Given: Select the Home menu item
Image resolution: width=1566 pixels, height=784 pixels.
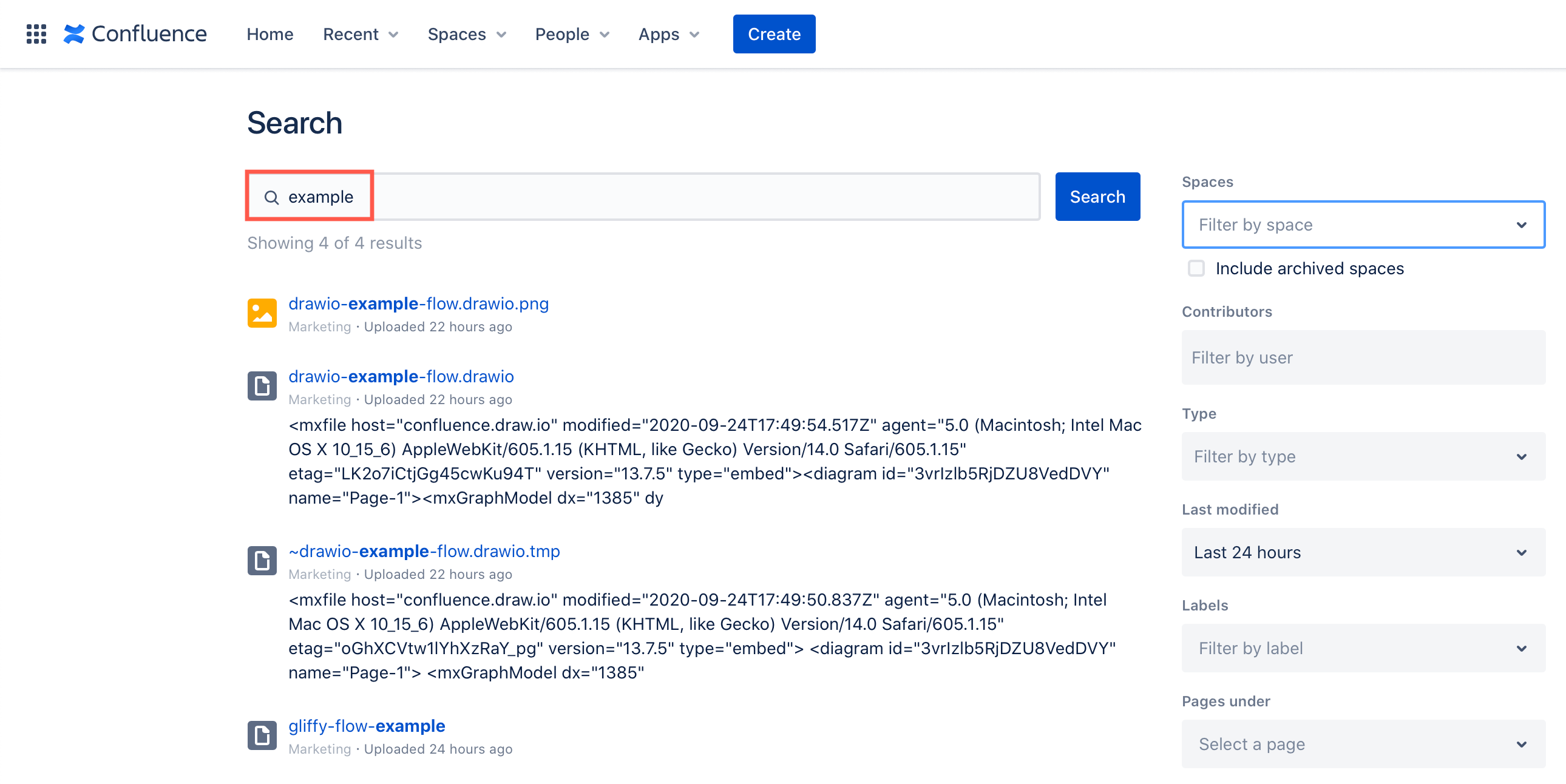Looking at the screenshot, I should pyautogui.click(x=269, y=34).
